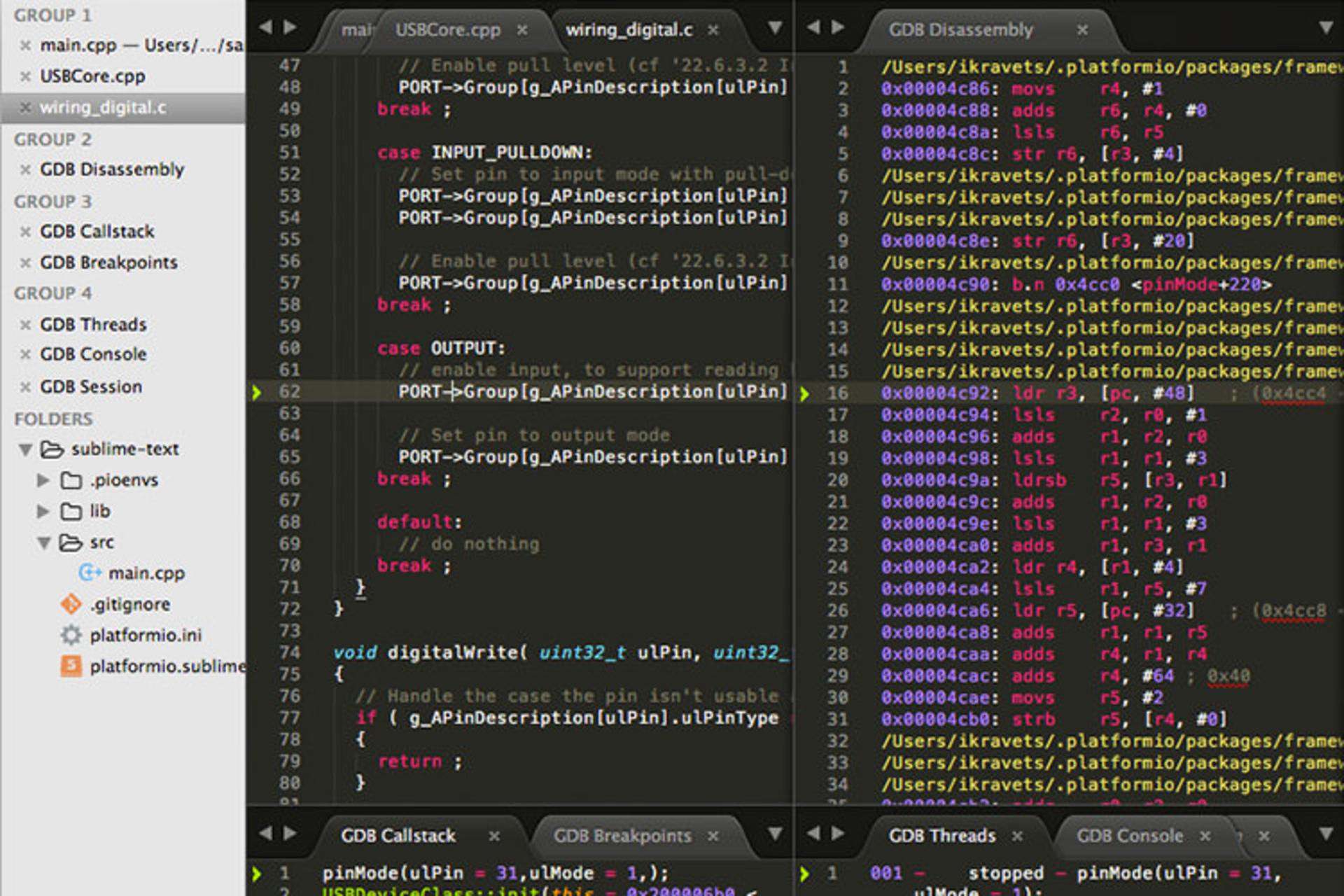
Task: Click the platformio.sublime project file icon
Action: pyautogui.click(x=71, y=666)
